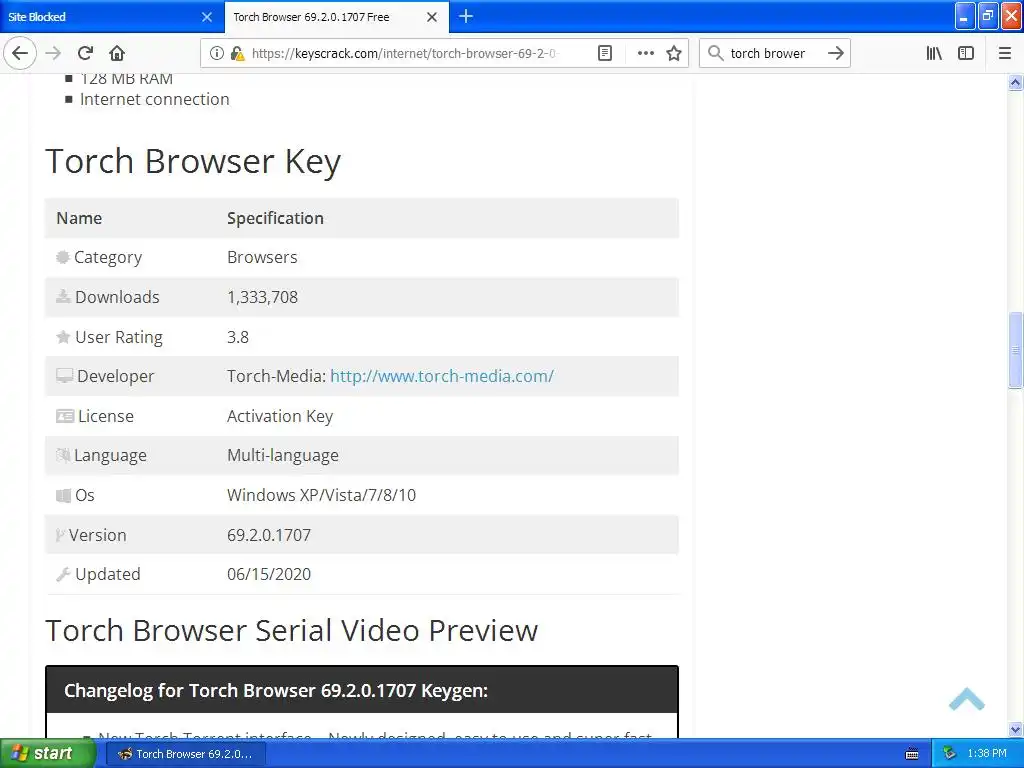Click 'Torch Browser Serial Video Preview' heading
The image size is (1024, 768).
[291, 630]
